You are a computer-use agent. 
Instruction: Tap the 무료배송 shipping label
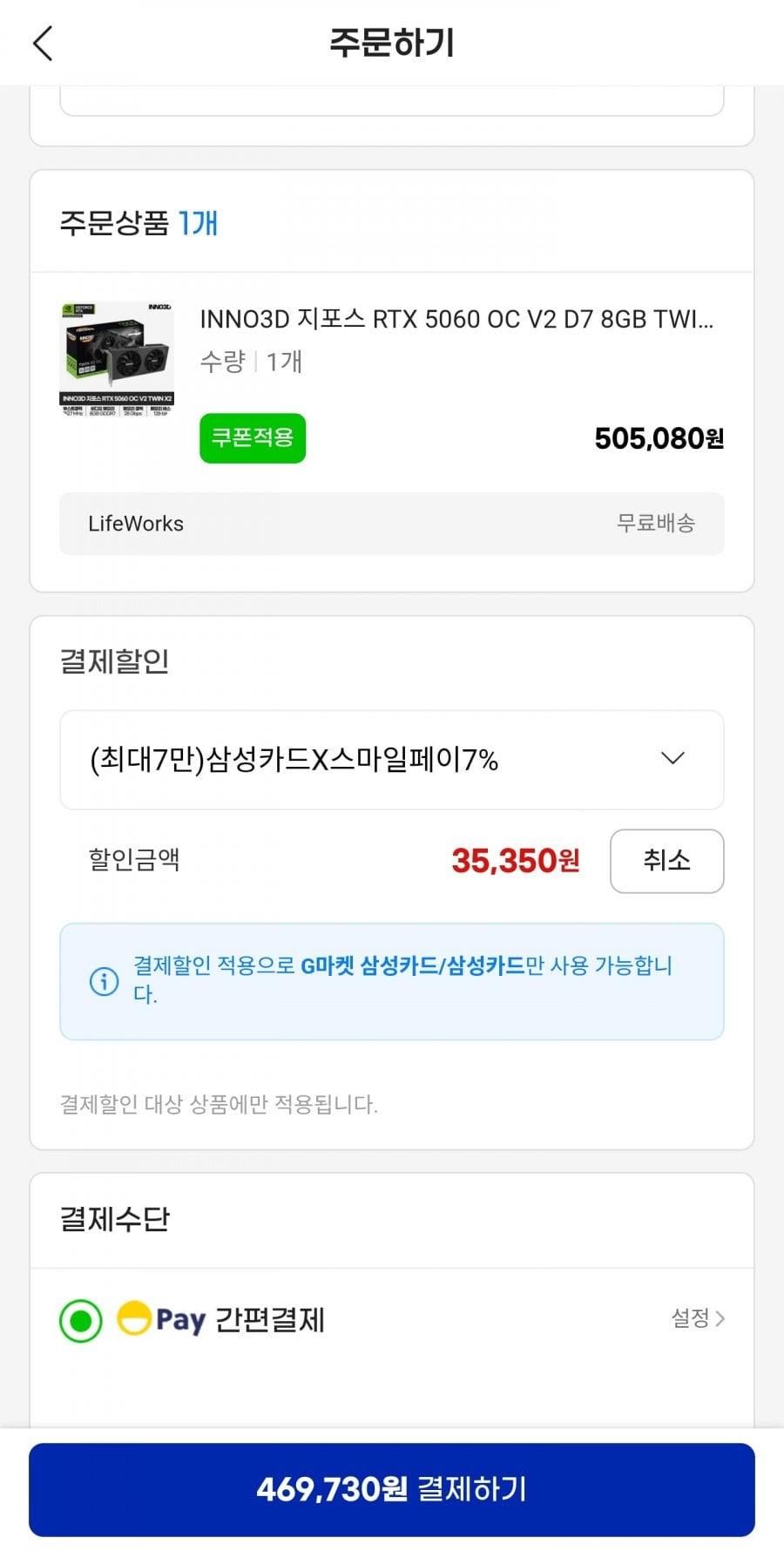(655, 524)
